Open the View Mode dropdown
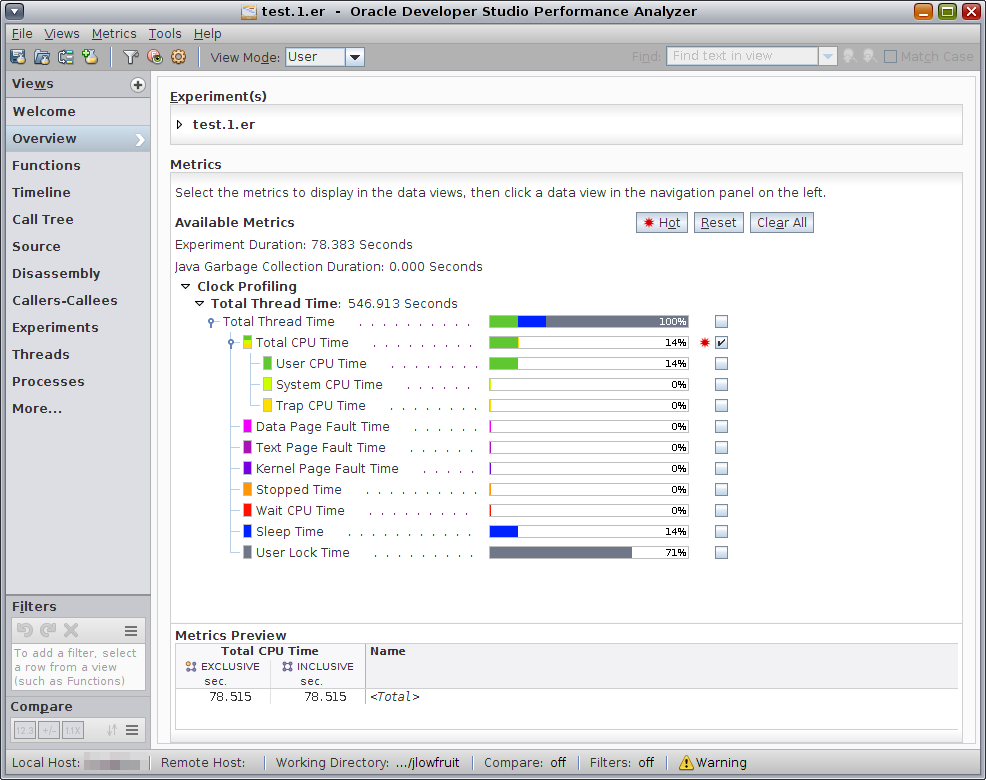 pyautogui.click(x=355, y=57)
